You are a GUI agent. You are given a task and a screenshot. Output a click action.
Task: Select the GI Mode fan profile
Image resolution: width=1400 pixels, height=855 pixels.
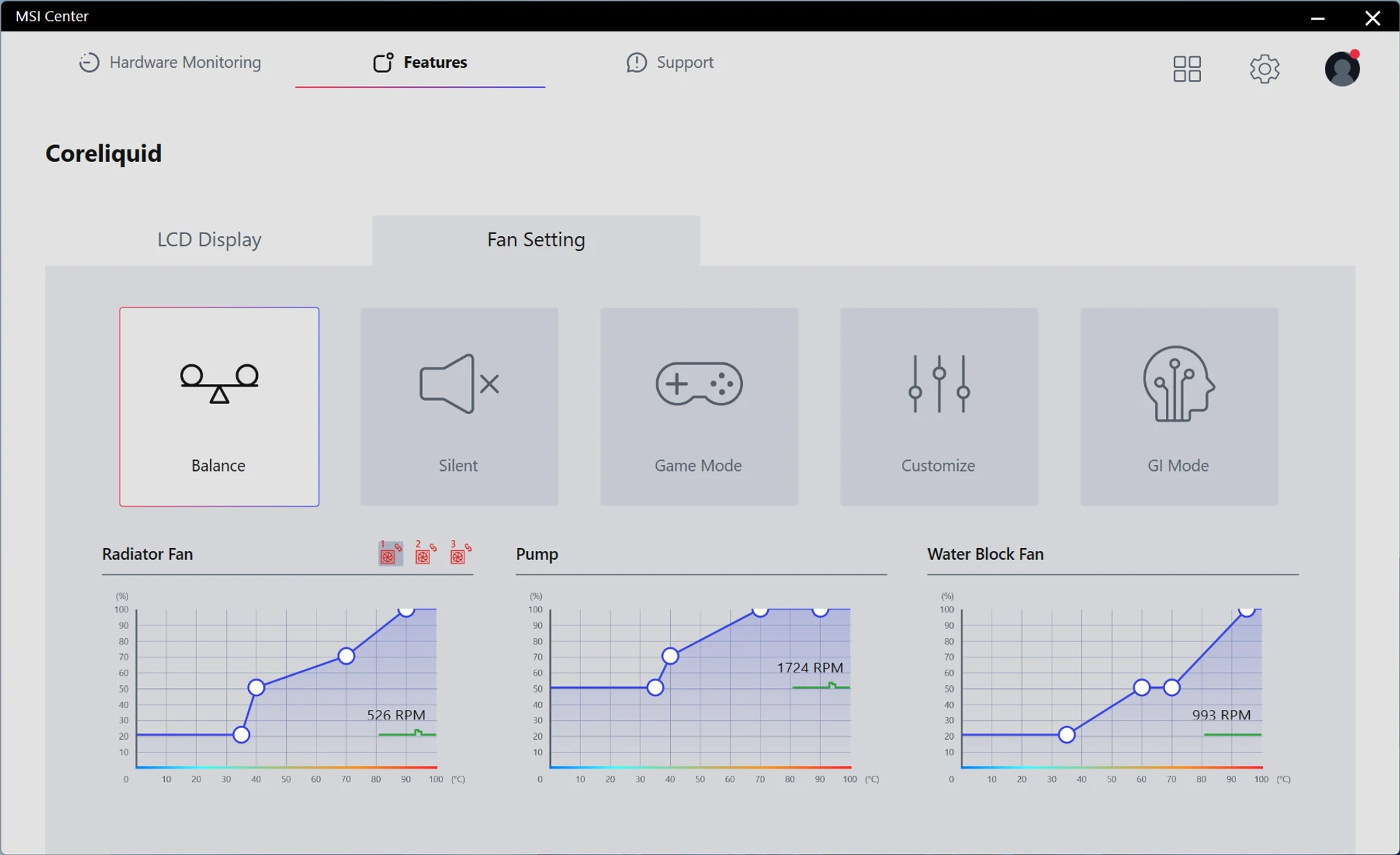click(x=1178, y=407)
